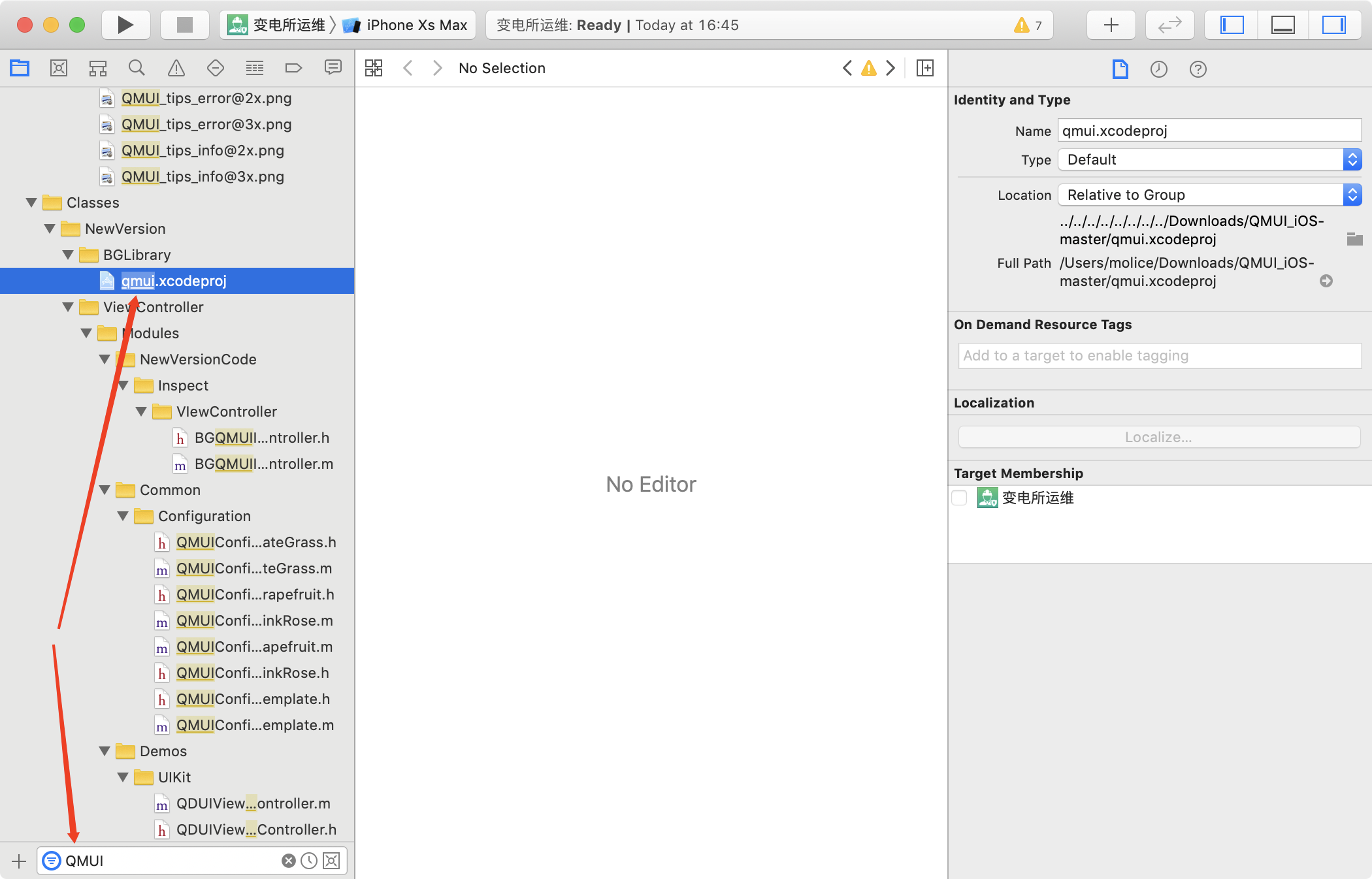Open Quick Help inspector question mark
The height and width of the screenshot is (879, 1372).
pos(1198,69)
